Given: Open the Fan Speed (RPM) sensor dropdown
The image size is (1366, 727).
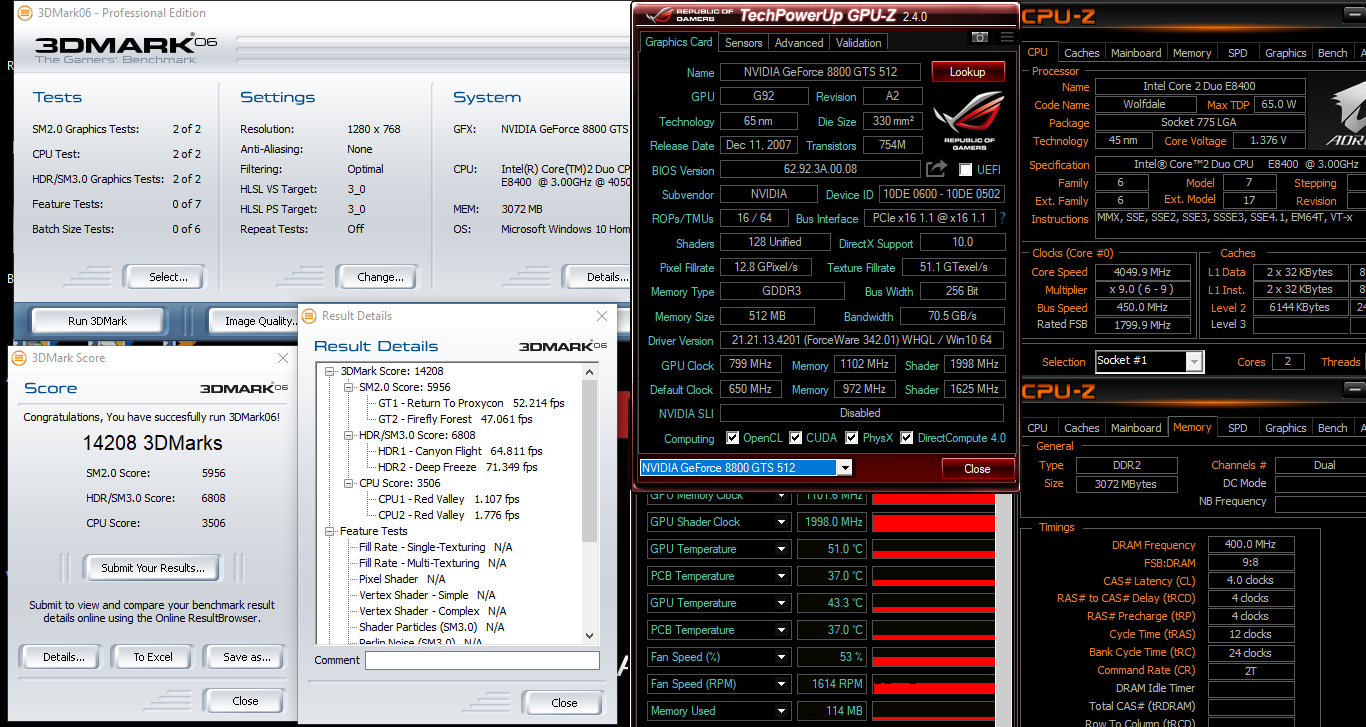Looking at the screenshot, I should [x=781, y=684].
